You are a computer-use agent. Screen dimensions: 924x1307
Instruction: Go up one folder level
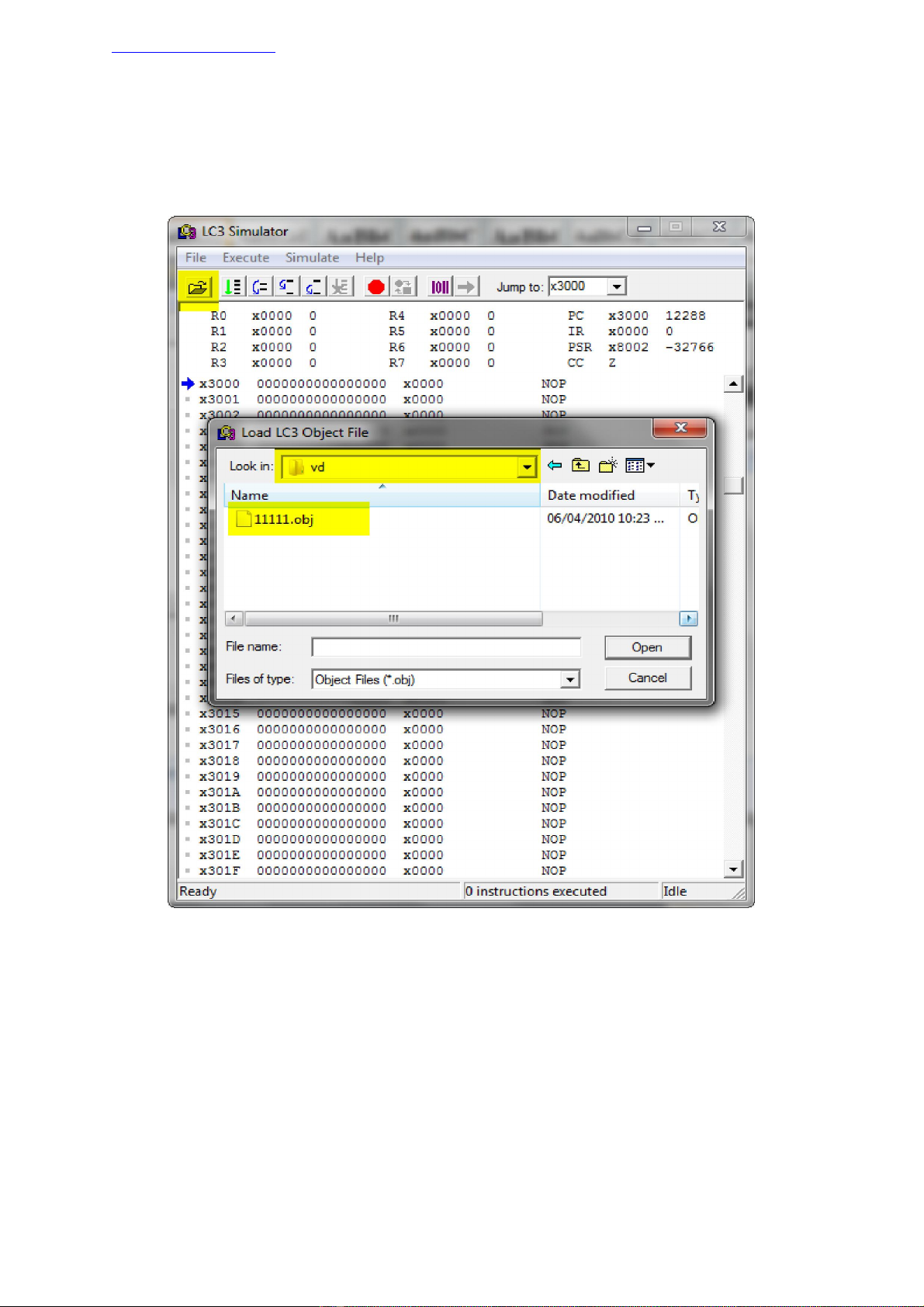pos(580,466)
